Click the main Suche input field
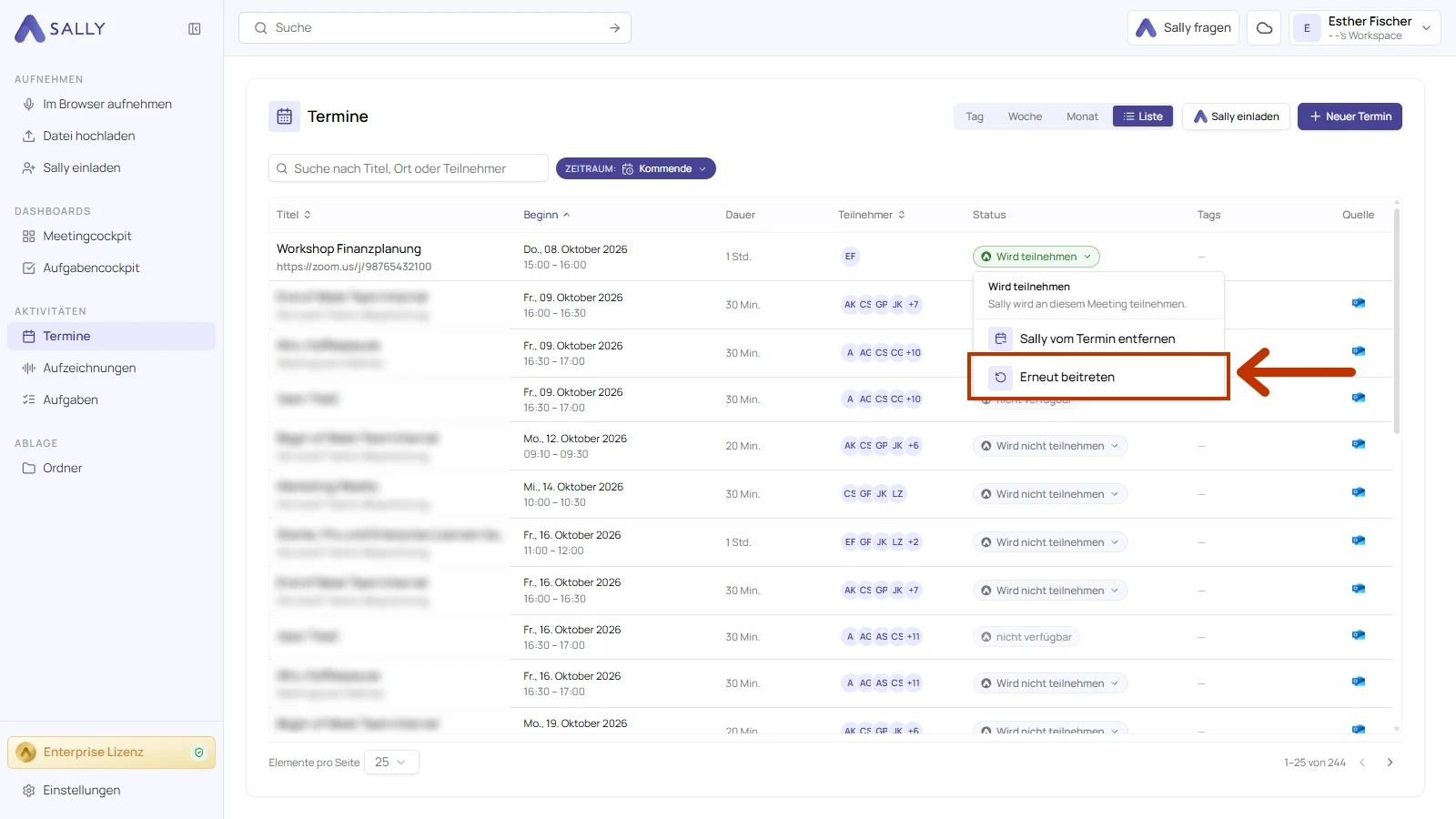Image resolution: width=1456 pixels, height=819 pixels. click(x=434, y=28)
